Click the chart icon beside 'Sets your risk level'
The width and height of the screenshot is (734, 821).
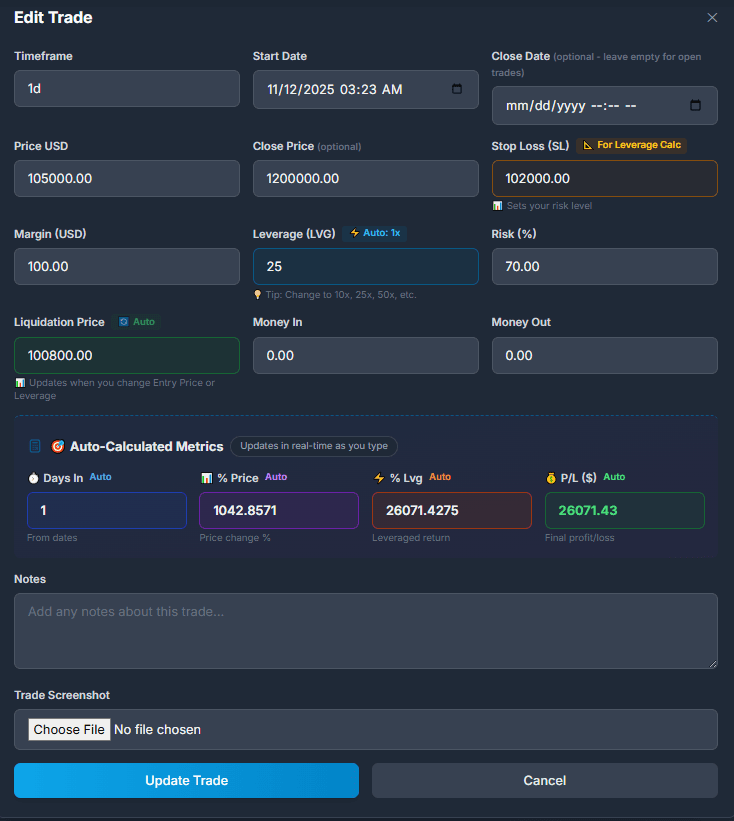pyautogui.click(x=497, y=206)
